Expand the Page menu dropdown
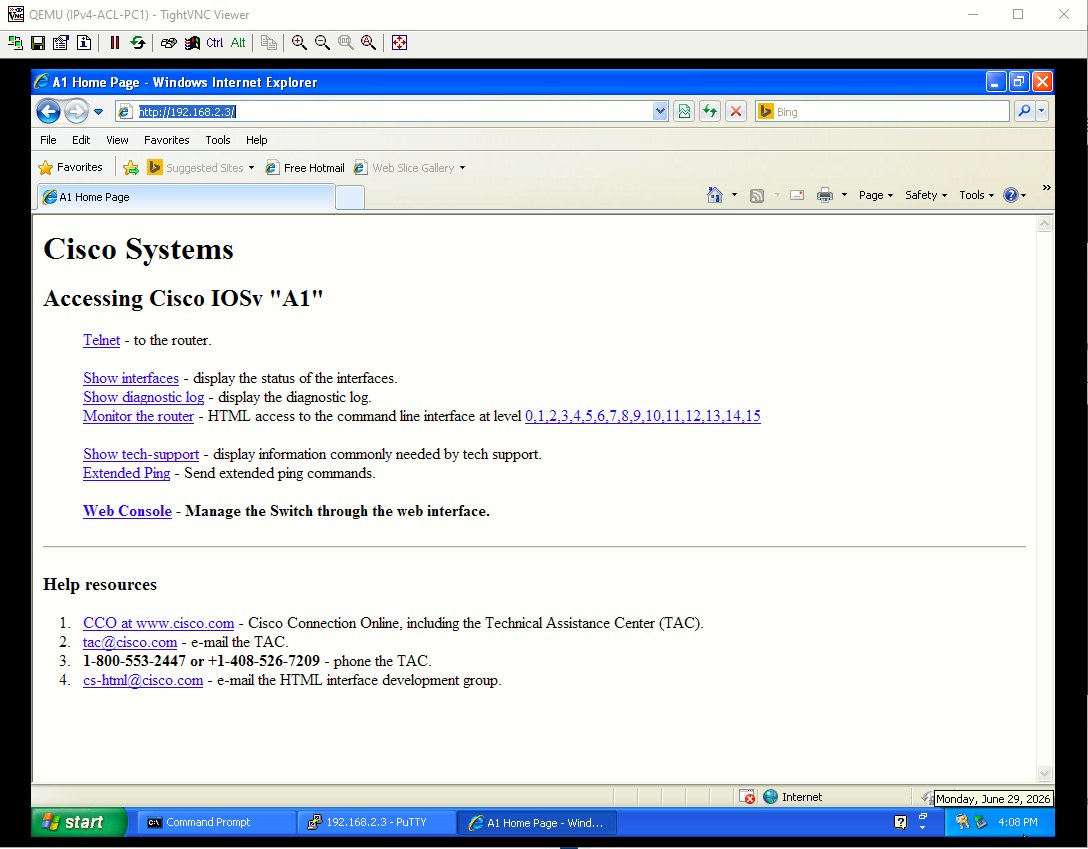This screenshot has height=849, width=1088. (876, 196)
